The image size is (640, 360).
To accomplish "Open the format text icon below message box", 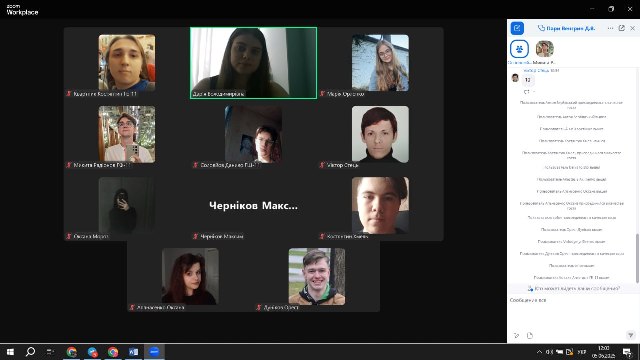I will [516, 336].
